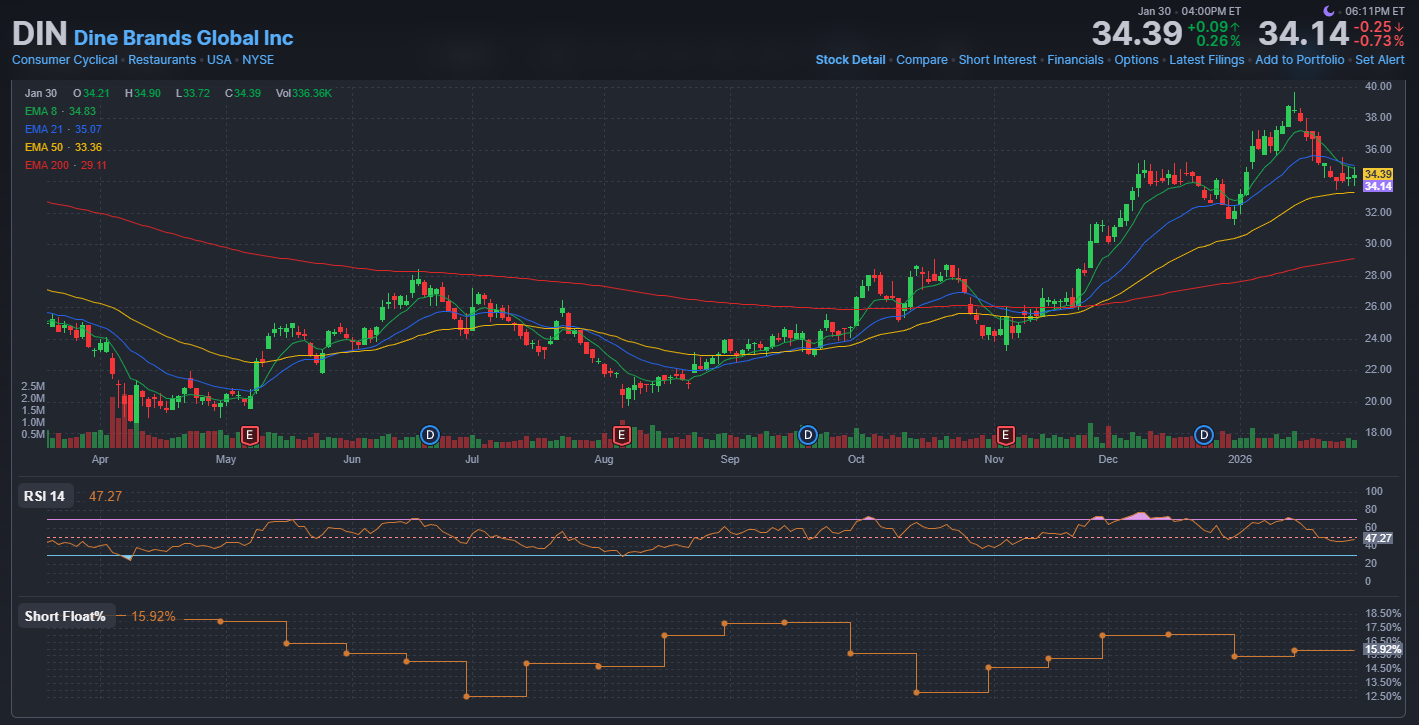Click the Set Alert link
This screenshot has height=725, width=1419.
coord(1380,60)
